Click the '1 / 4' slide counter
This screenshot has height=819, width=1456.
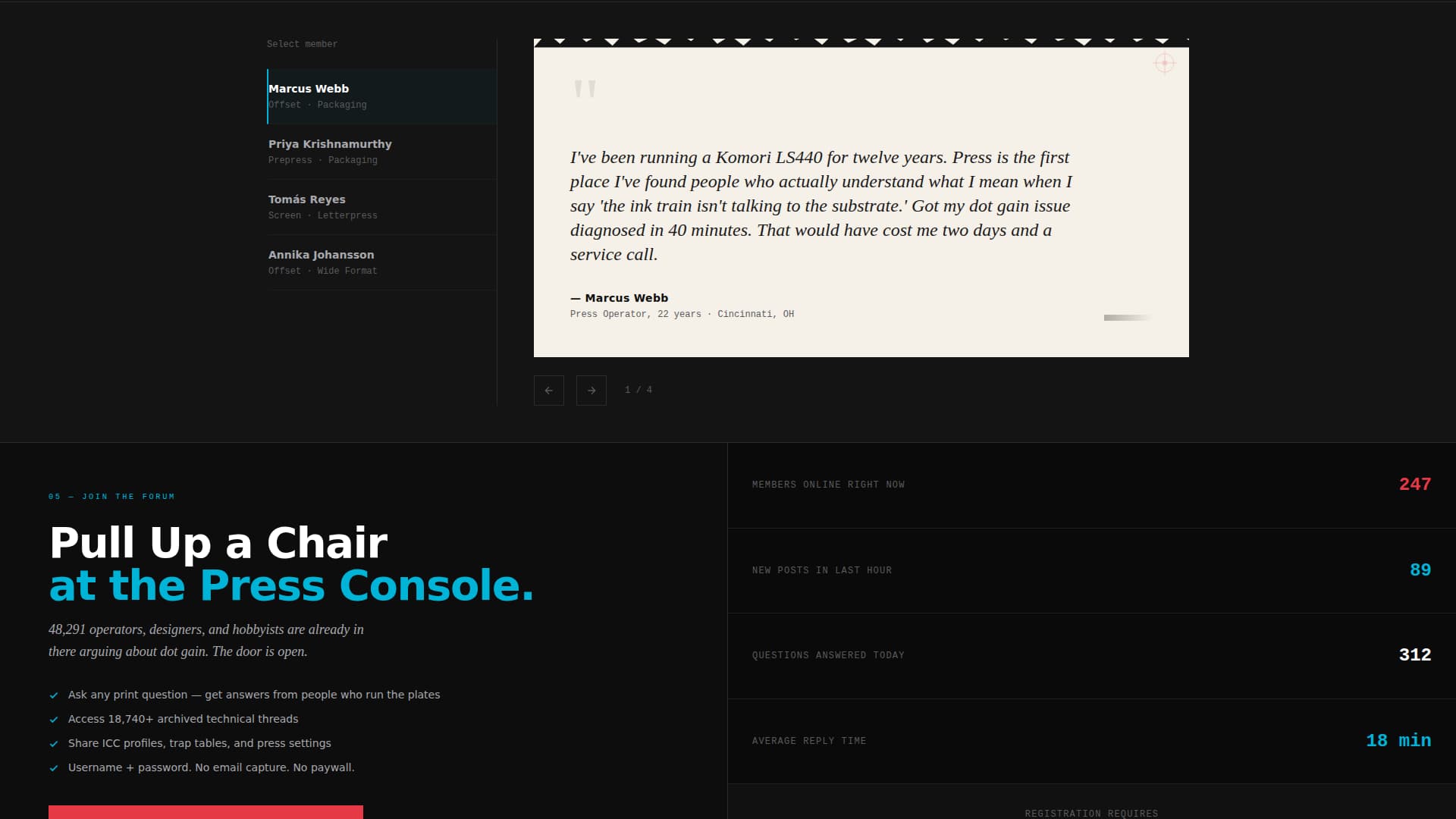(639, 390)
